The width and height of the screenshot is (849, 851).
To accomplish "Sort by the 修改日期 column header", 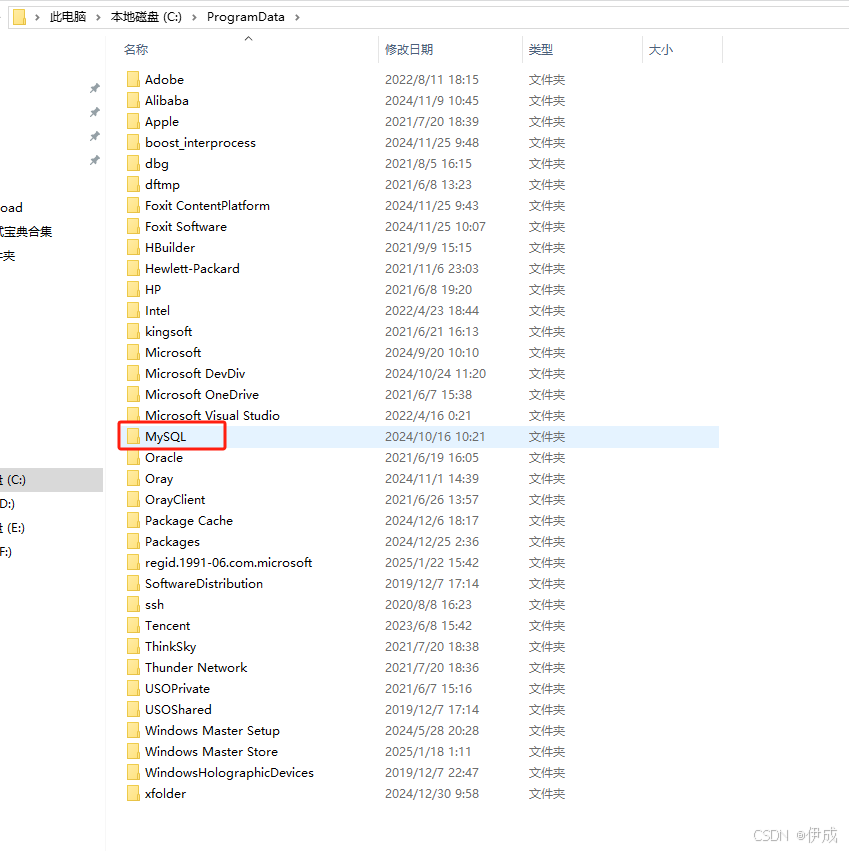I will [x=409, y=49].
